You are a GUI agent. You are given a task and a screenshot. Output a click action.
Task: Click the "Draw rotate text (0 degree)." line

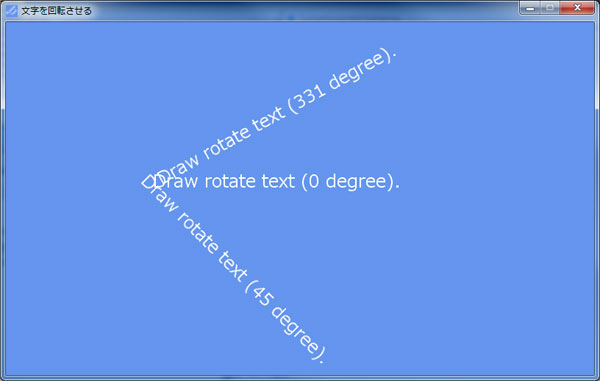click(276, 182)
